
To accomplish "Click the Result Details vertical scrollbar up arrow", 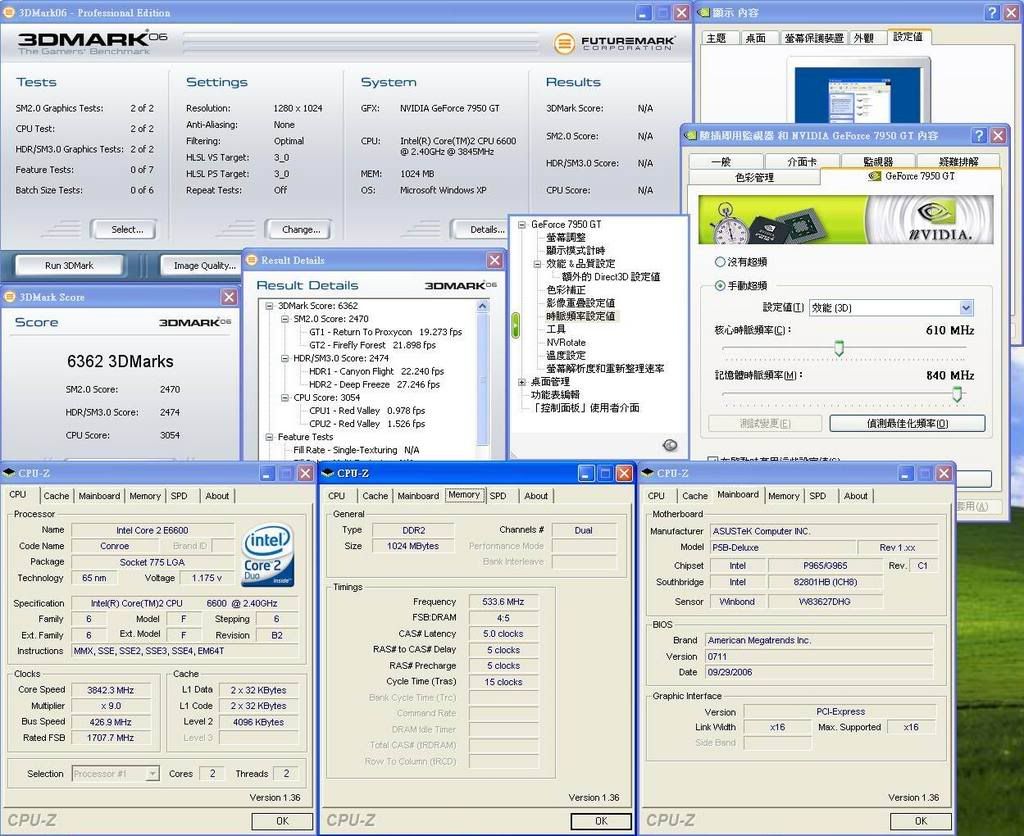I will 482,306.
